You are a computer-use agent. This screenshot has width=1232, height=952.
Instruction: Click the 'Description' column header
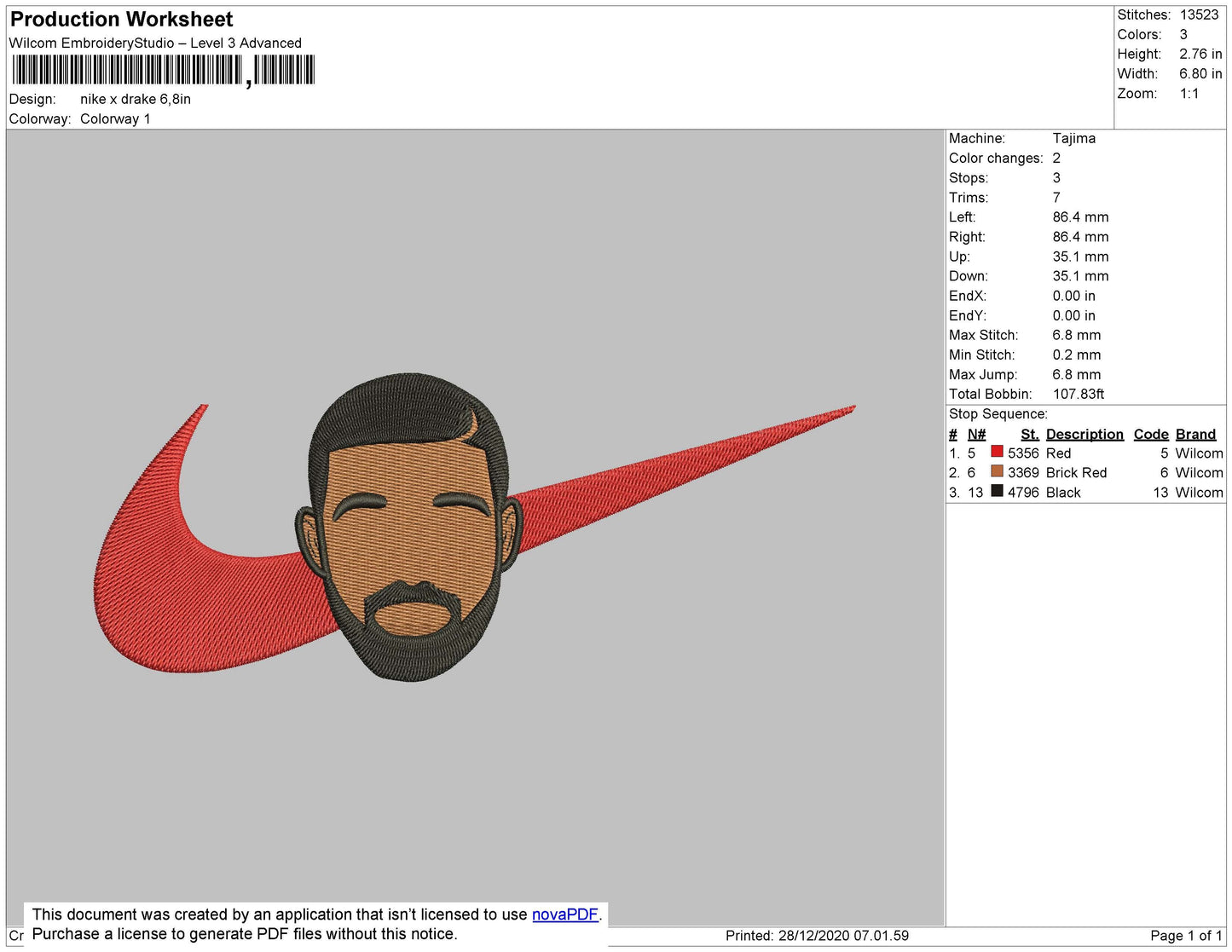tap(1085, 435)
